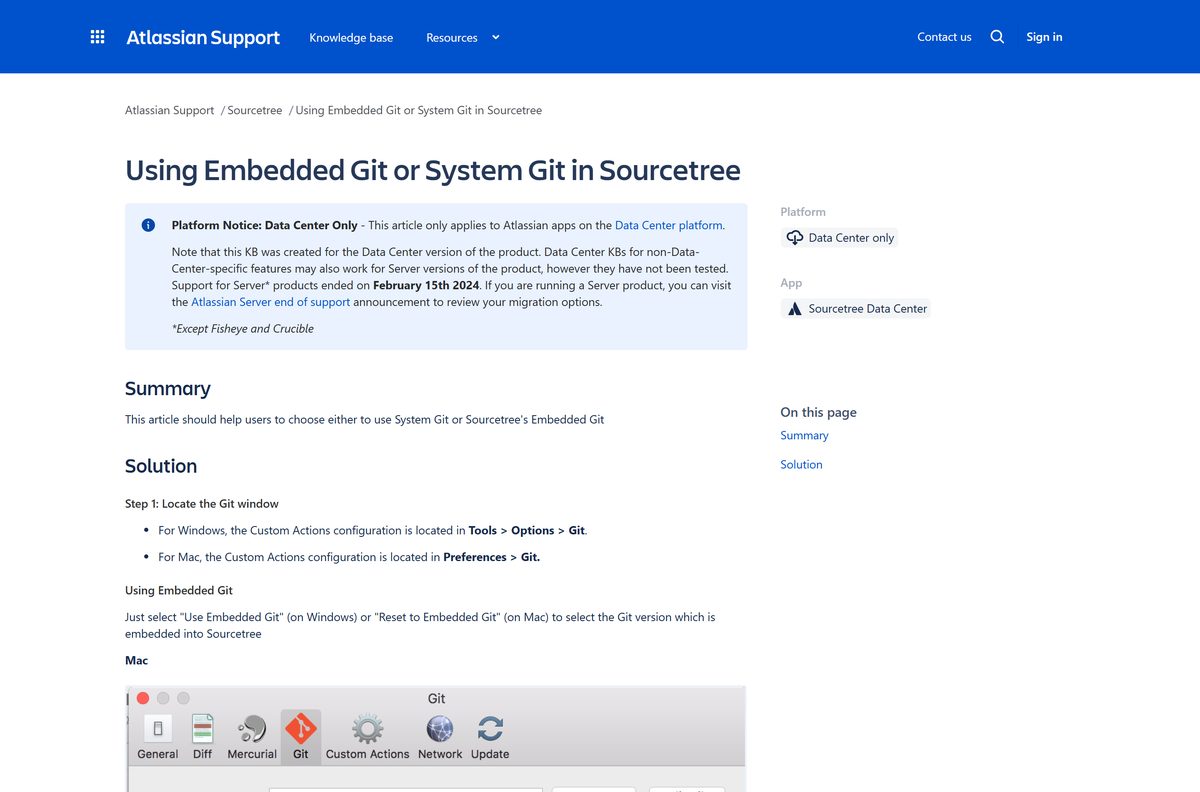
Task: Click the Summary section heading
Action: tap(168, 388)
